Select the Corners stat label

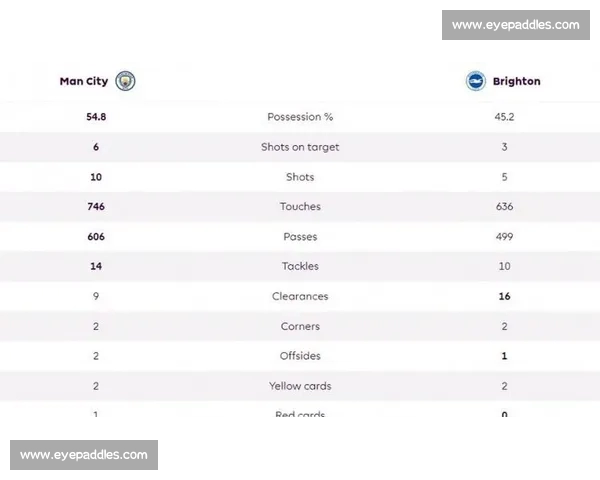(300, 327)
